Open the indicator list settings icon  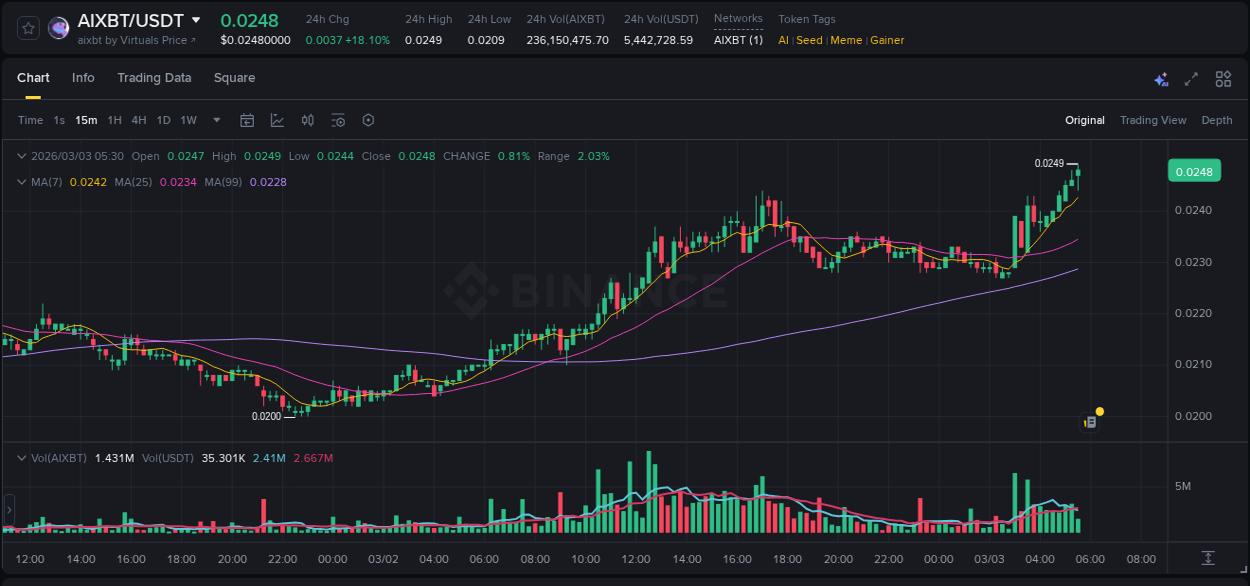click(337, 120)
